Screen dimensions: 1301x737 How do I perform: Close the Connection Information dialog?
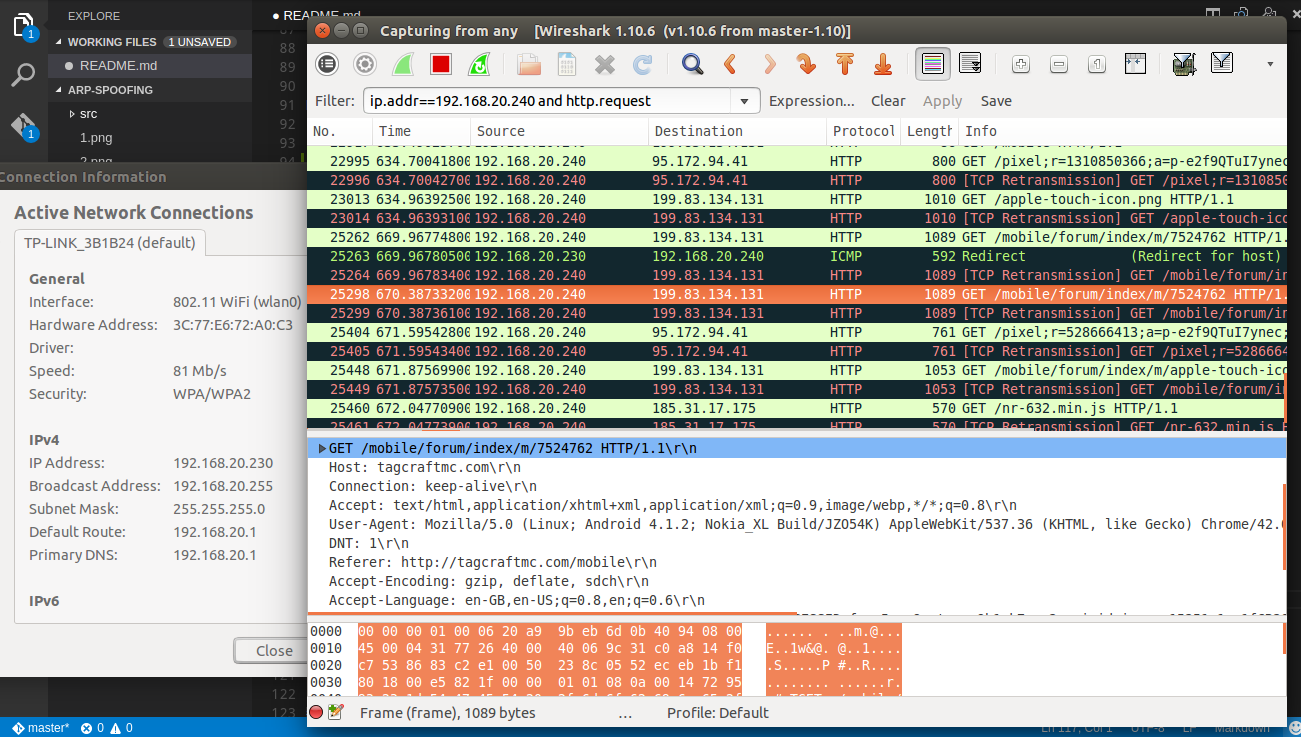273,650
